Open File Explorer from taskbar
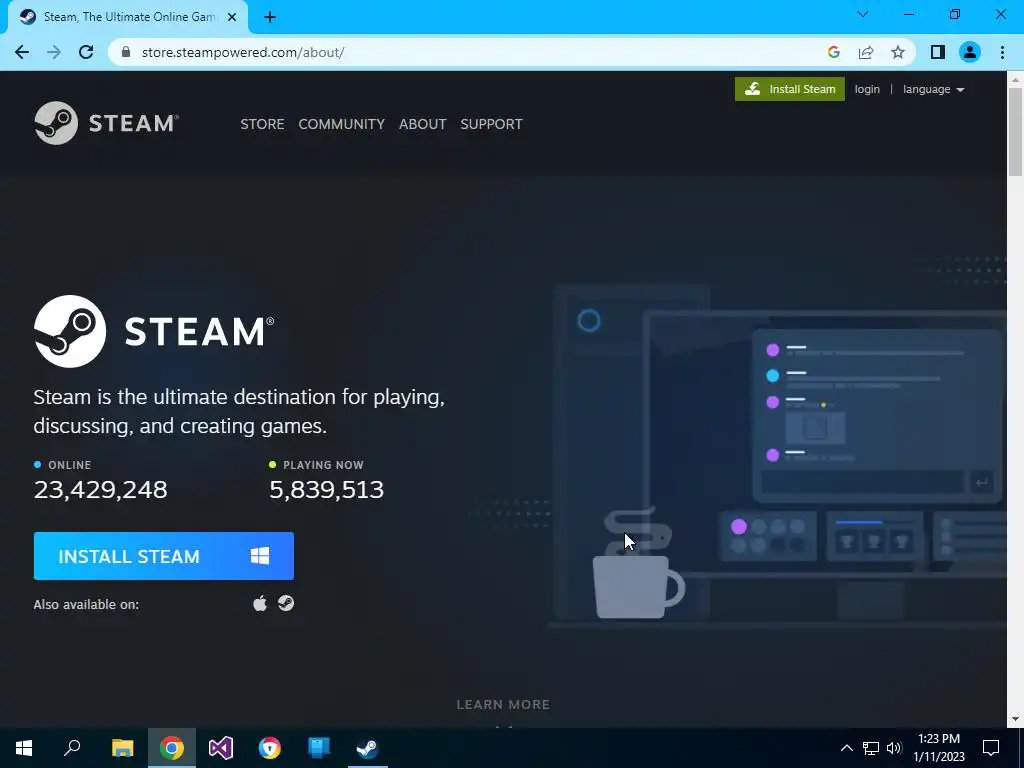 (x=122, y=748)
